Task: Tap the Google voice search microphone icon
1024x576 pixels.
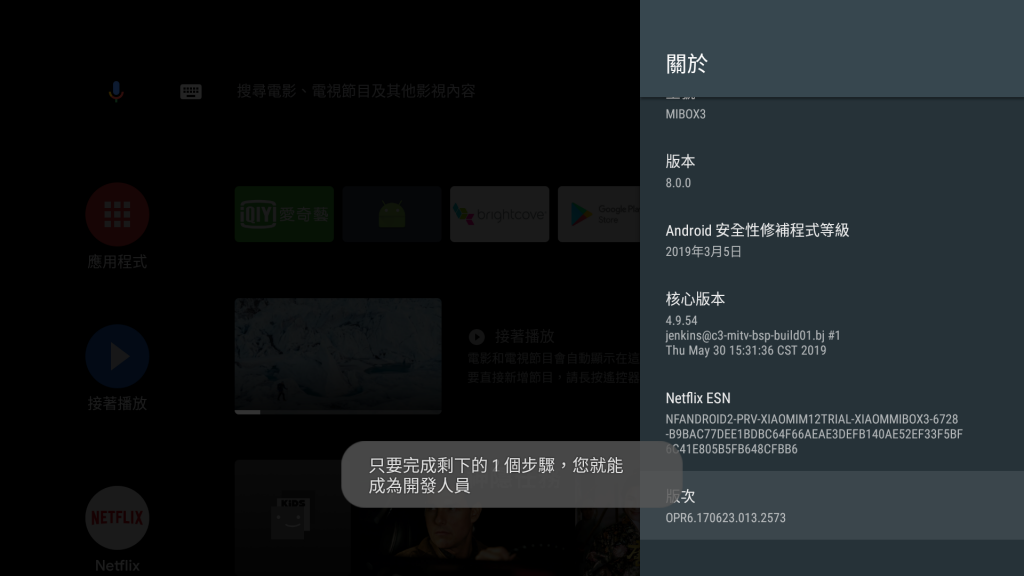Action: point(116,91)
